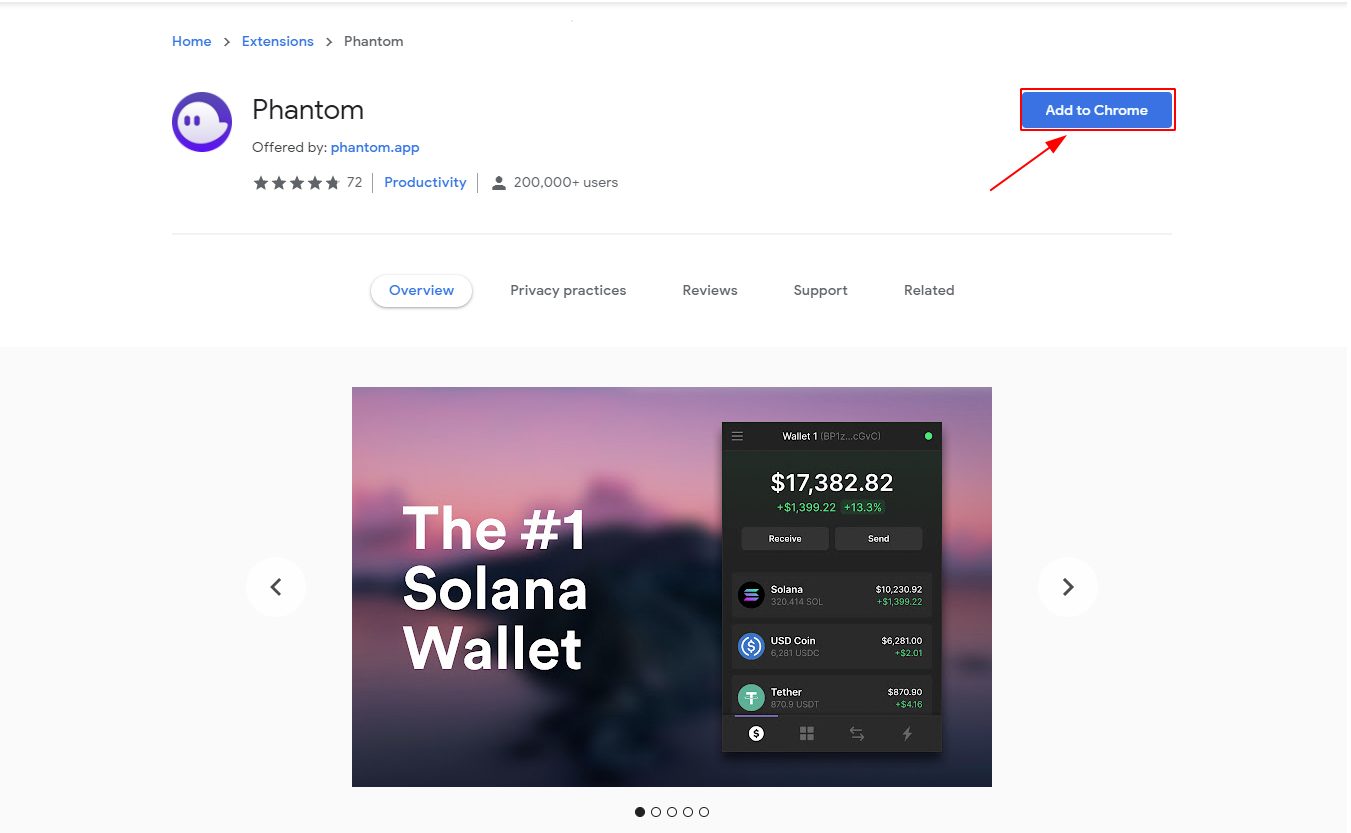Show previous screenshot with left chevron

point(276,587)
